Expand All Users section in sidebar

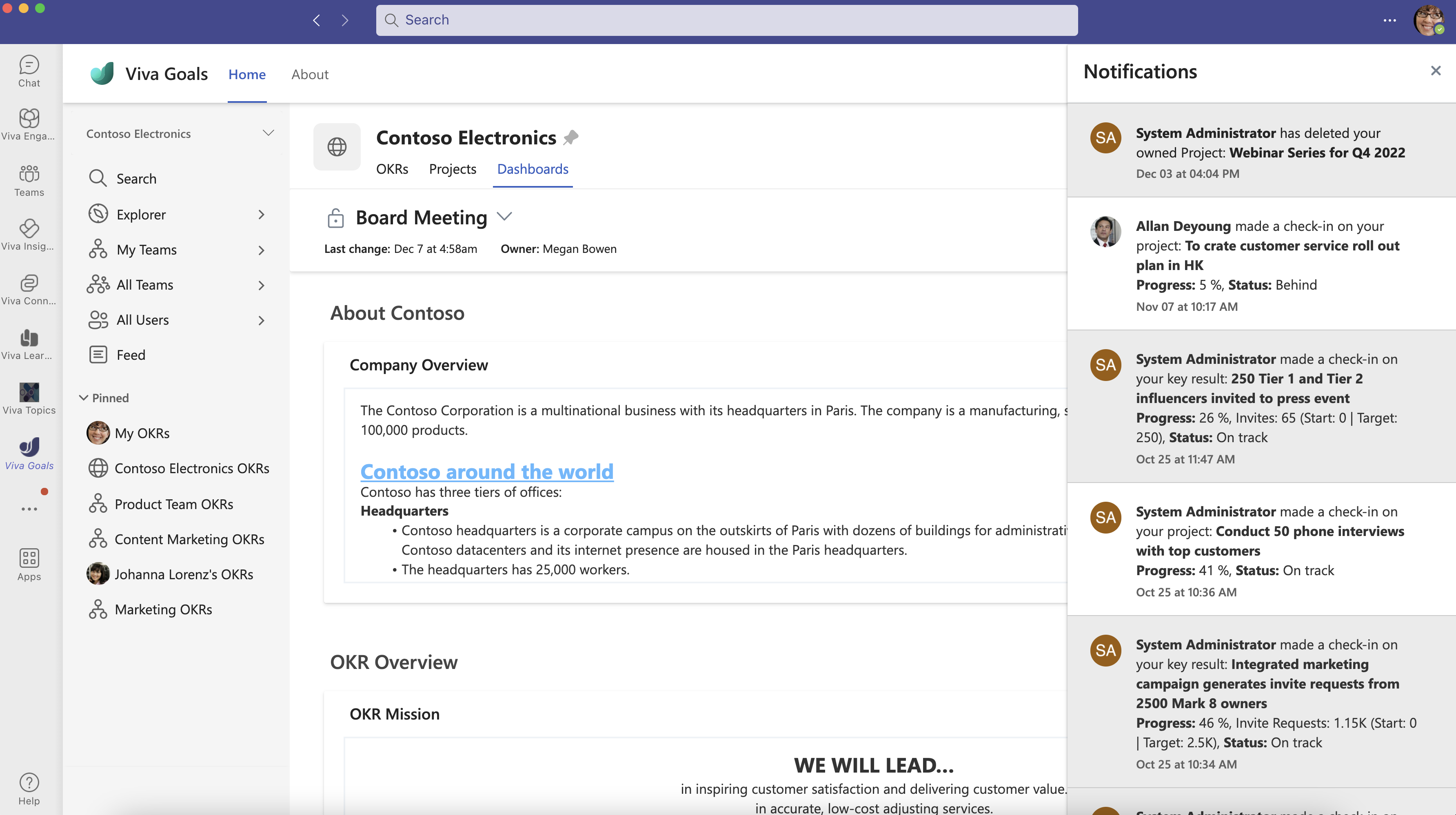pos(261,319)
